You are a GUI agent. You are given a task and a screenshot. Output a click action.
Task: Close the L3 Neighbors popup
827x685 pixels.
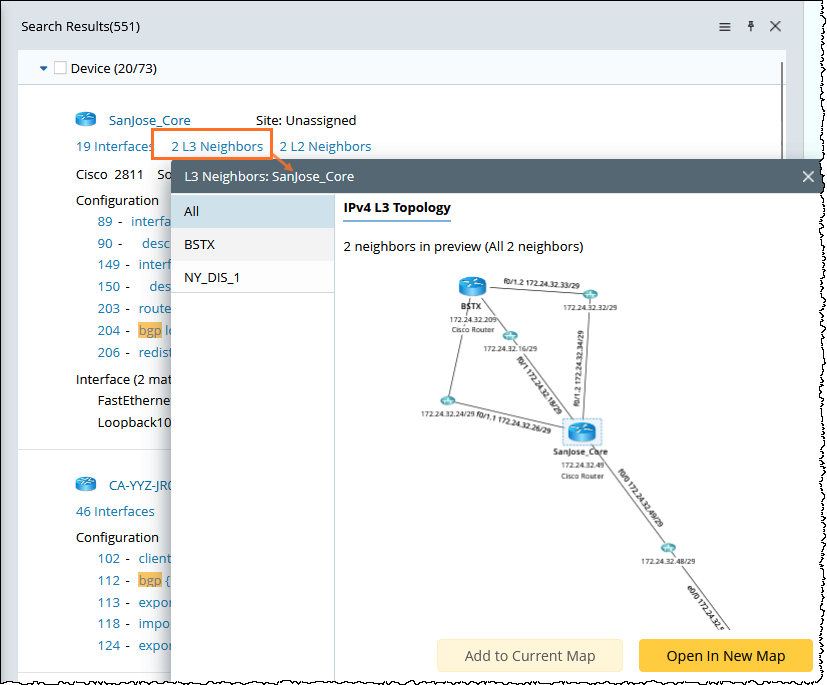pos(808,177)
